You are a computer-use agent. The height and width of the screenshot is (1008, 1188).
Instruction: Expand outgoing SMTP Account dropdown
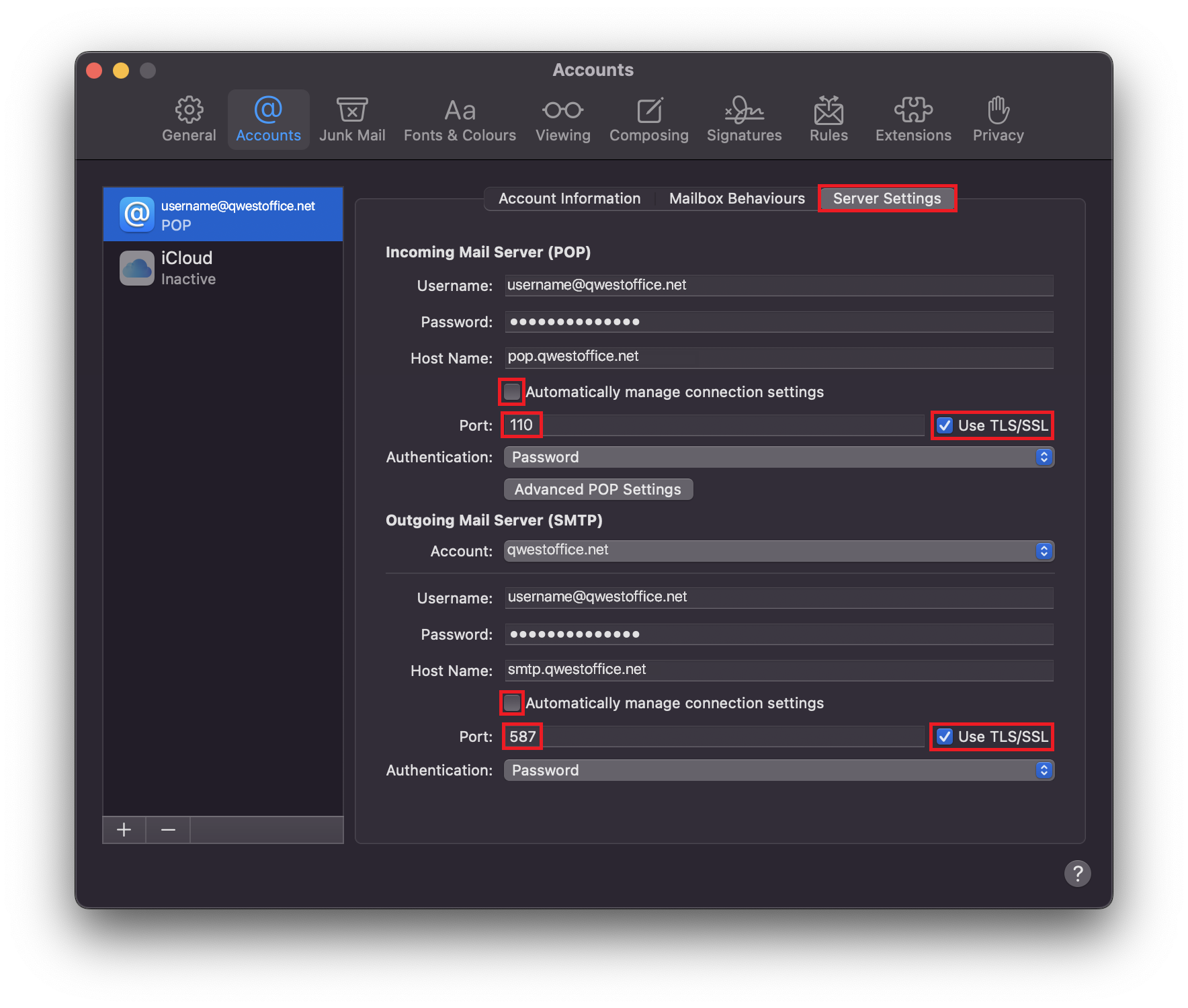coord(778,551)
